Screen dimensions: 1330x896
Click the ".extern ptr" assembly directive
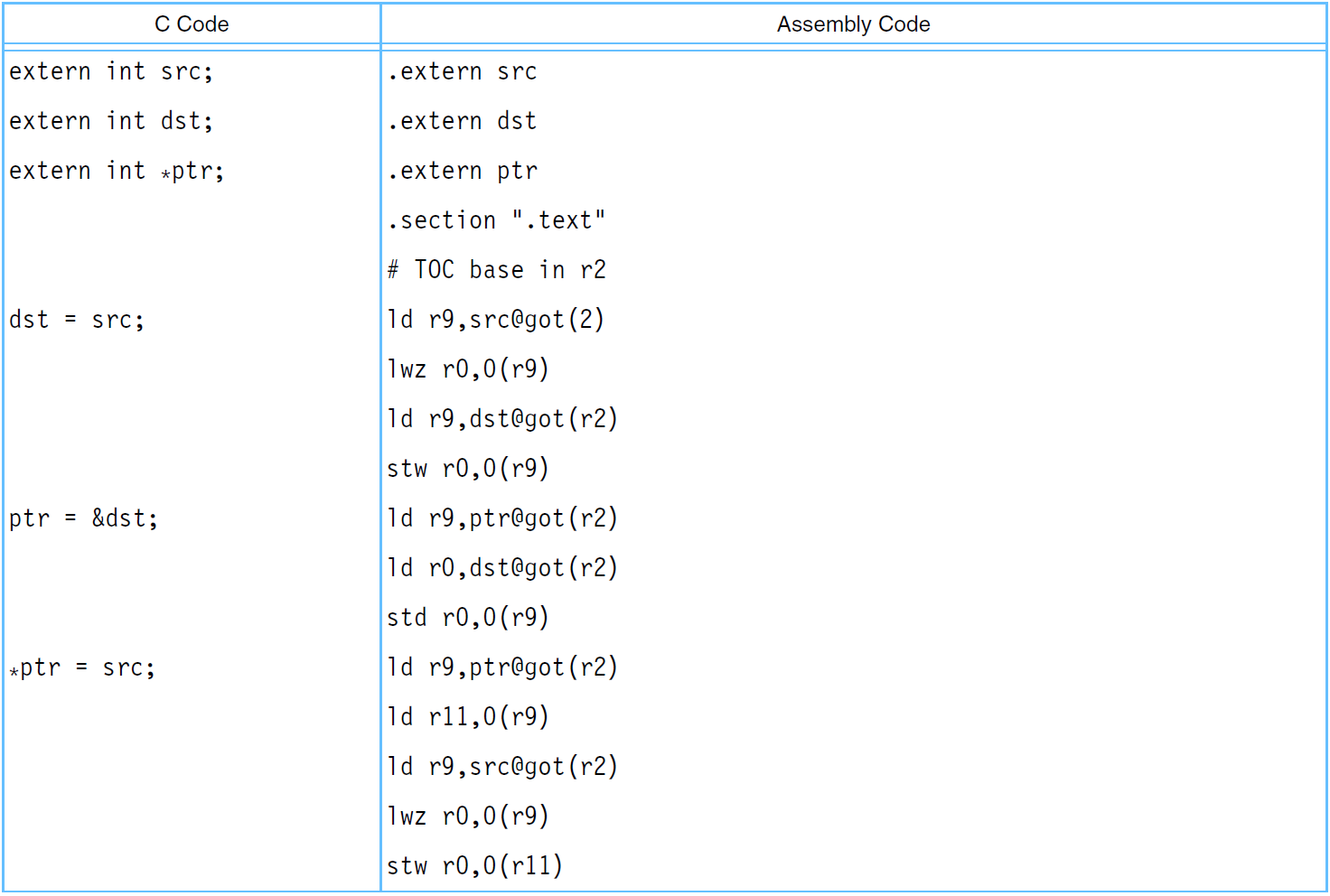point(463,171)
